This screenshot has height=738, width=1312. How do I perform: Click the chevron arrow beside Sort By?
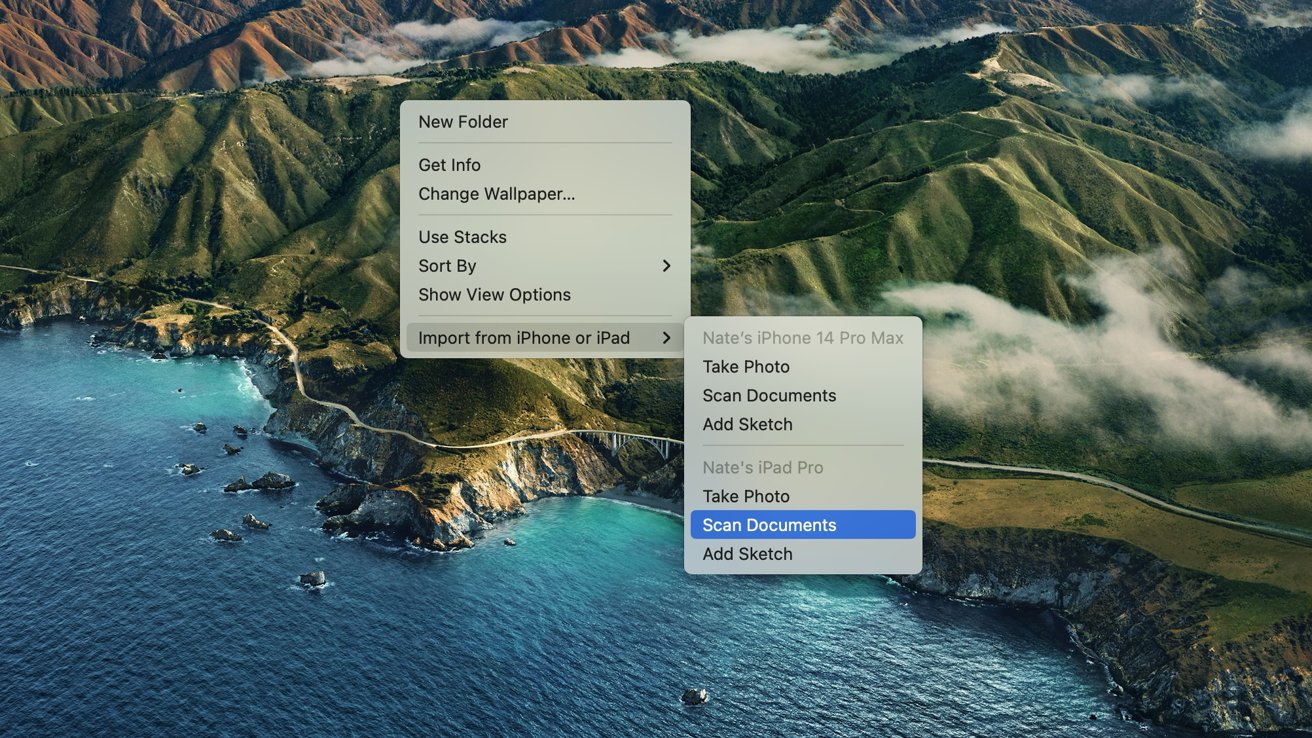pos(666,266)
